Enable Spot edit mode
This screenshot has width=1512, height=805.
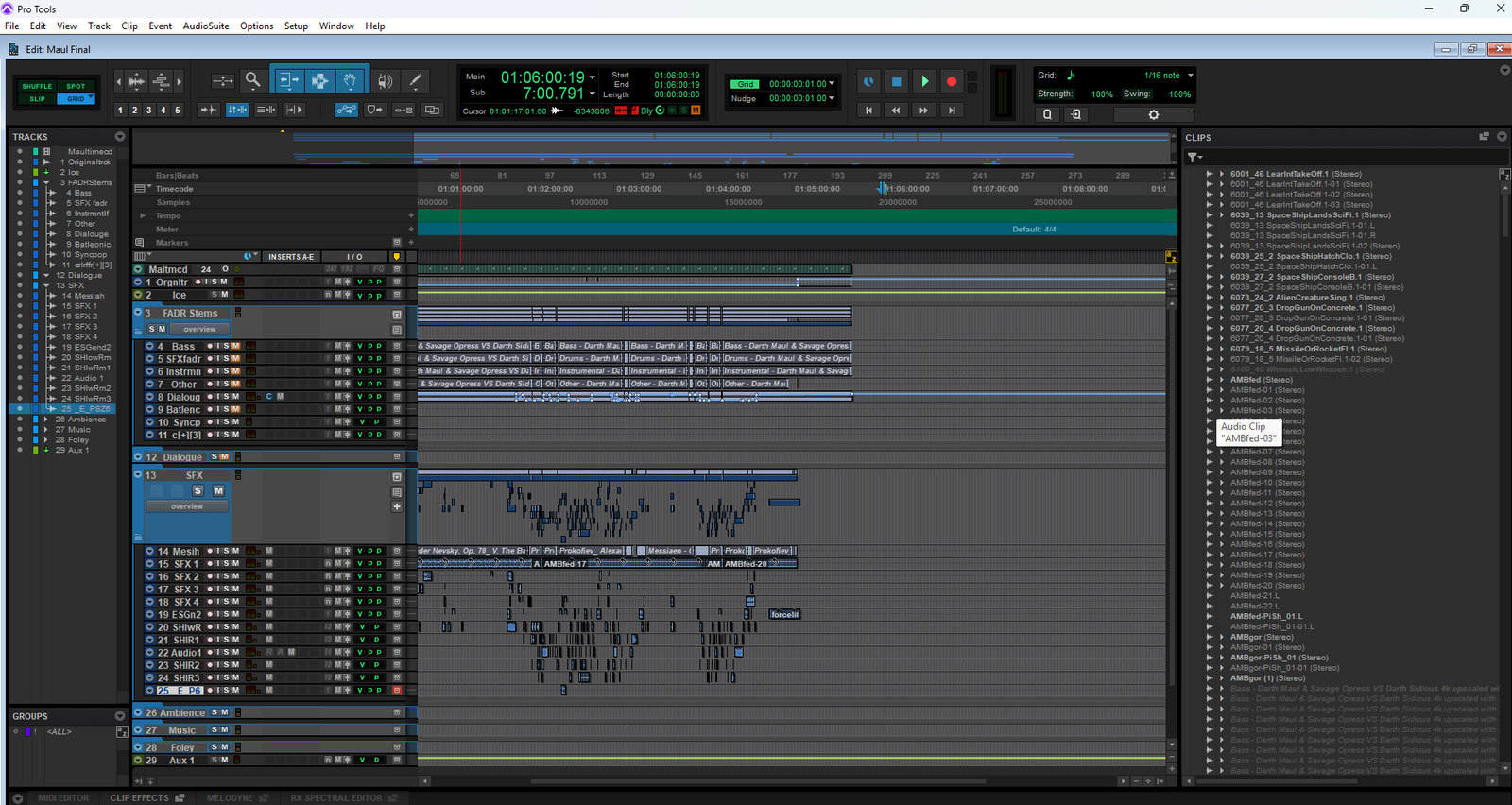76,86
